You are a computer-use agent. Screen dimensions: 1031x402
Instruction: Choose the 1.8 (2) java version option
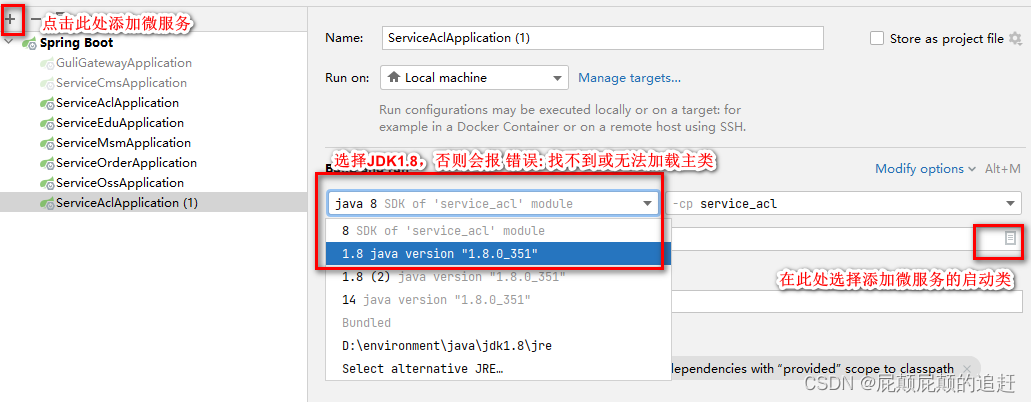pyautogui.click(x=498, y=277)
